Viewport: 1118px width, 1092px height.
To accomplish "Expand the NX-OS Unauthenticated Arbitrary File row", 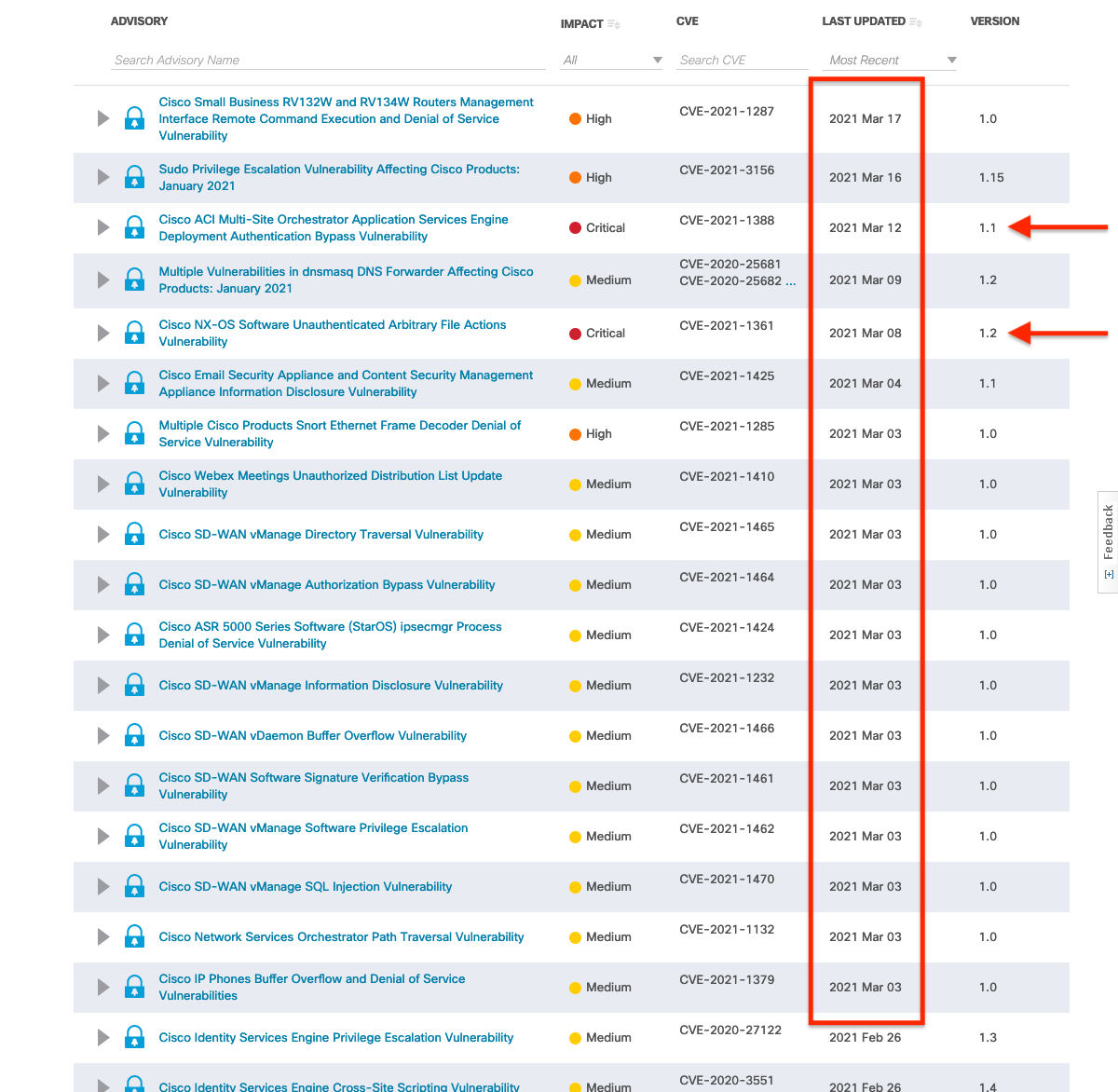I will point(103,333).
